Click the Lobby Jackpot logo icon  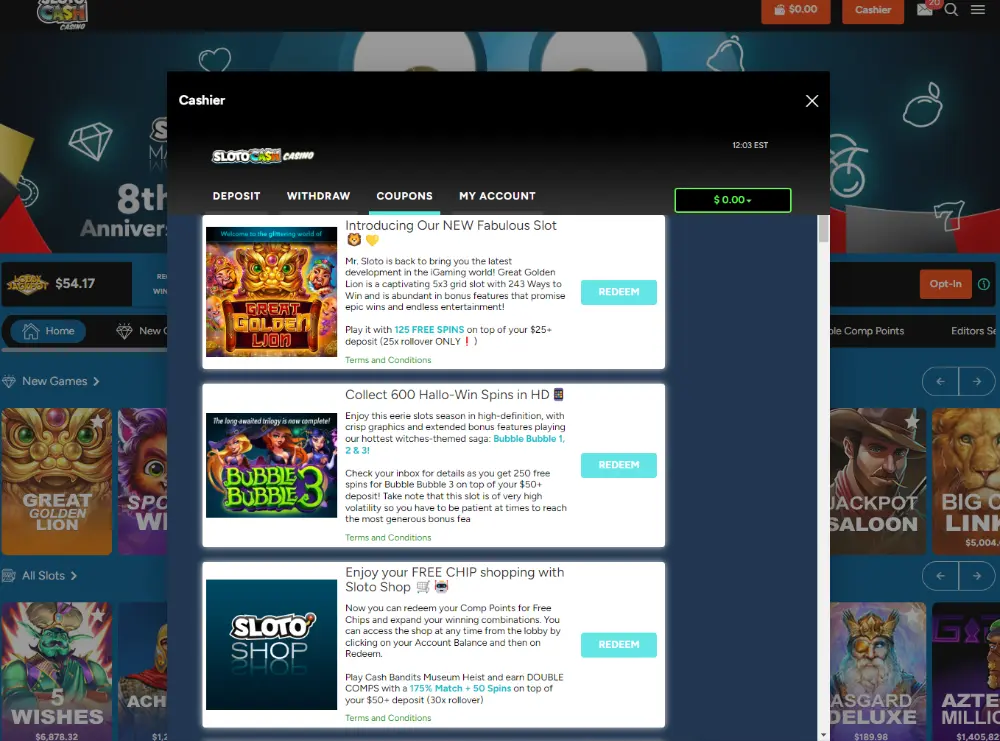click(x=27, y=284)
